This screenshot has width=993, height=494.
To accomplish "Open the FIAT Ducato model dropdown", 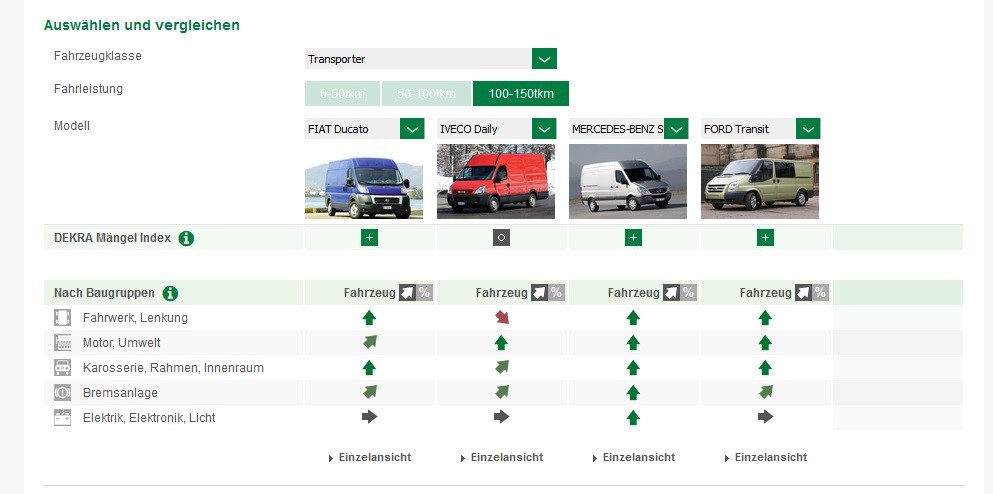I will pos(364,129).
